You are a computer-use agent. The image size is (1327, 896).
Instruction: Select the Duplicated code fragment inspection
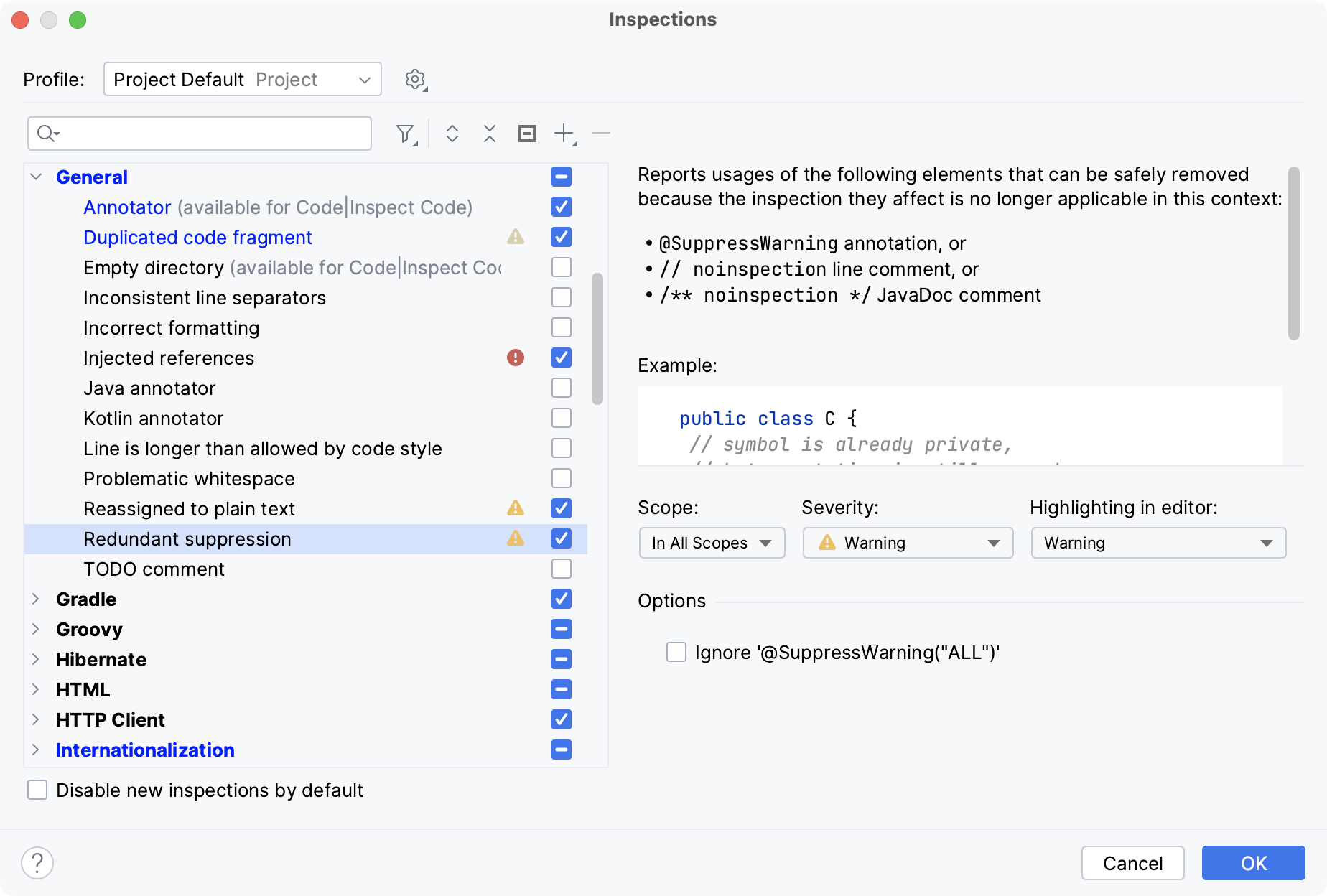(x=197, y=237)
